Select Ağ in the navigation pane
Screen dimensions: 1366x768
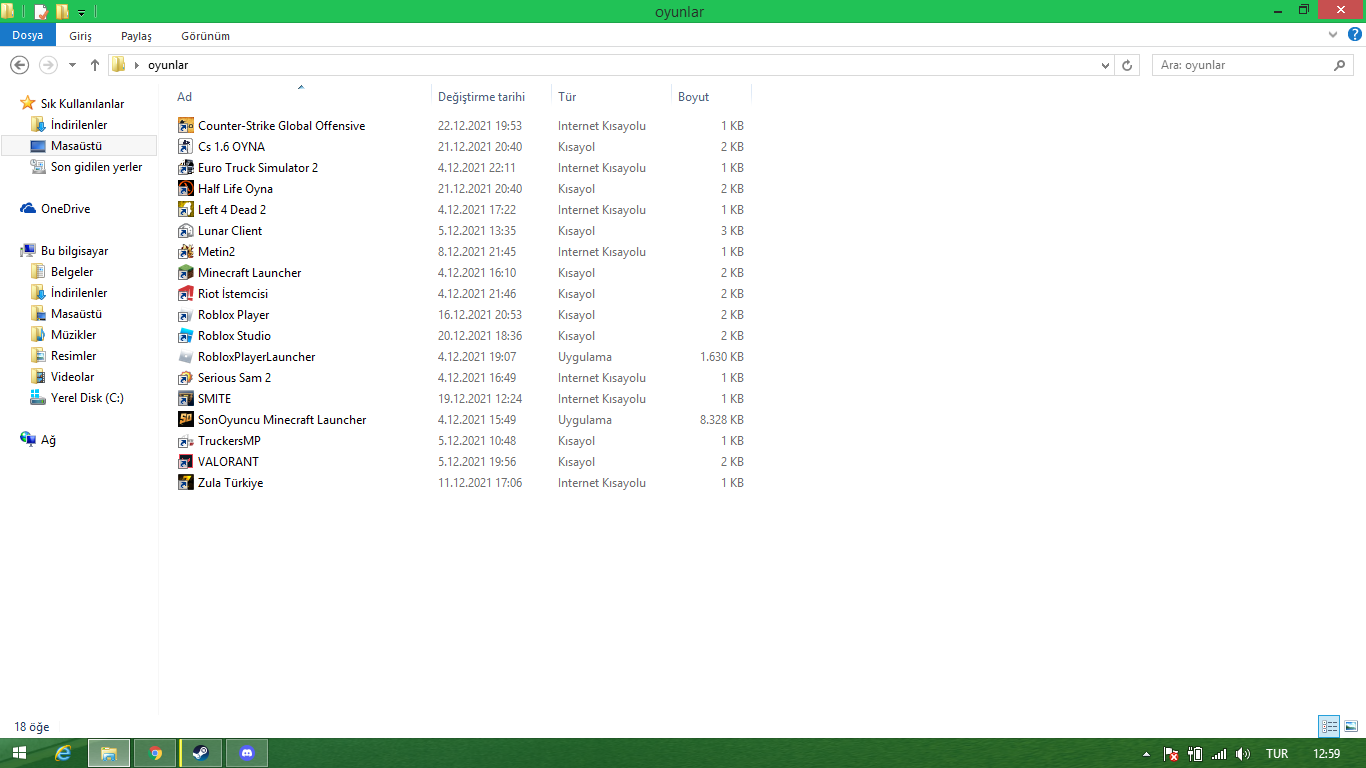(x=48, y=440)
